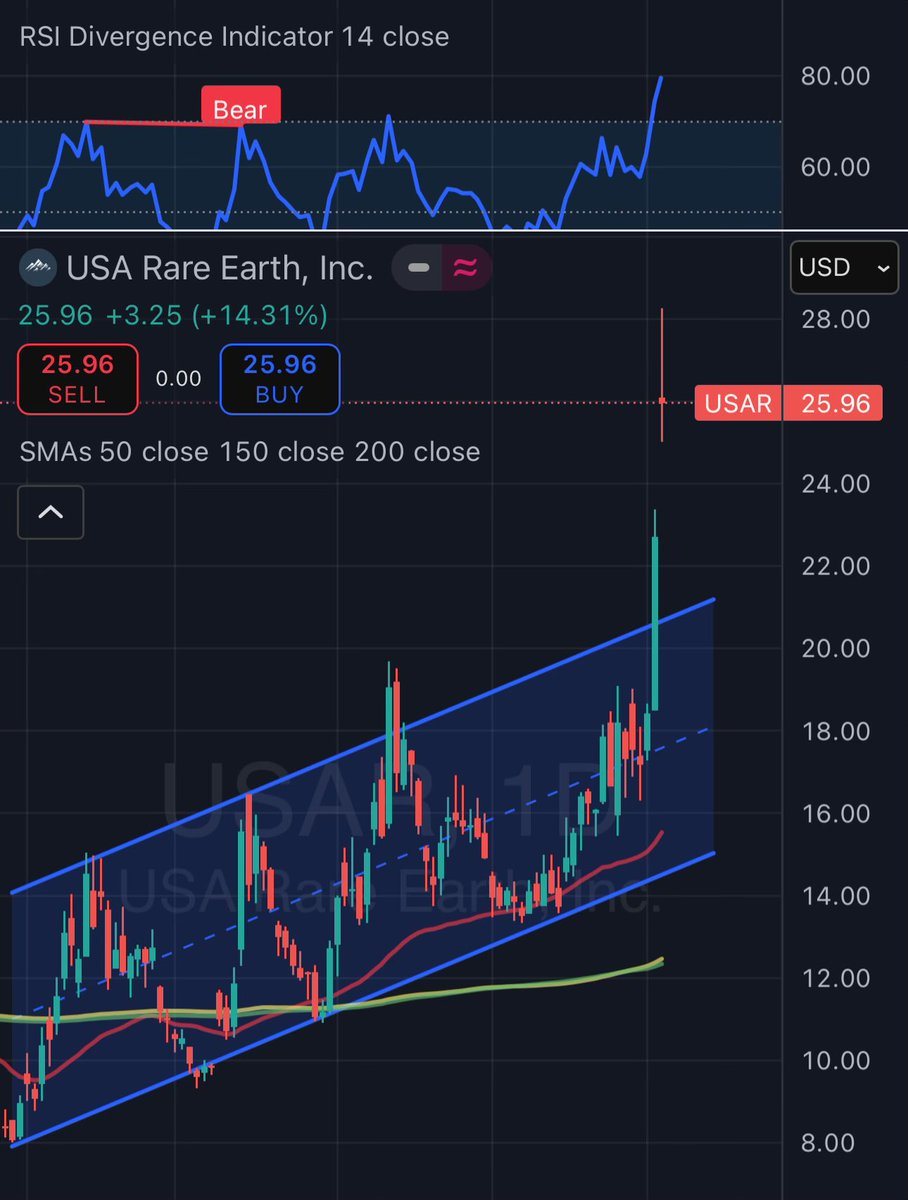
Task: Click the 28.00 price axis label
Action: (835, 320)
